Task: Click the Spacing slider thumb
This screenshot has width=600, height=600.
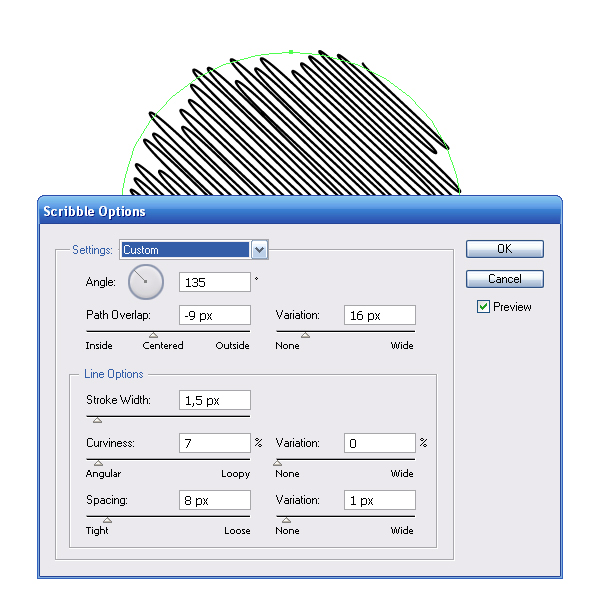Action: [108, 520]
